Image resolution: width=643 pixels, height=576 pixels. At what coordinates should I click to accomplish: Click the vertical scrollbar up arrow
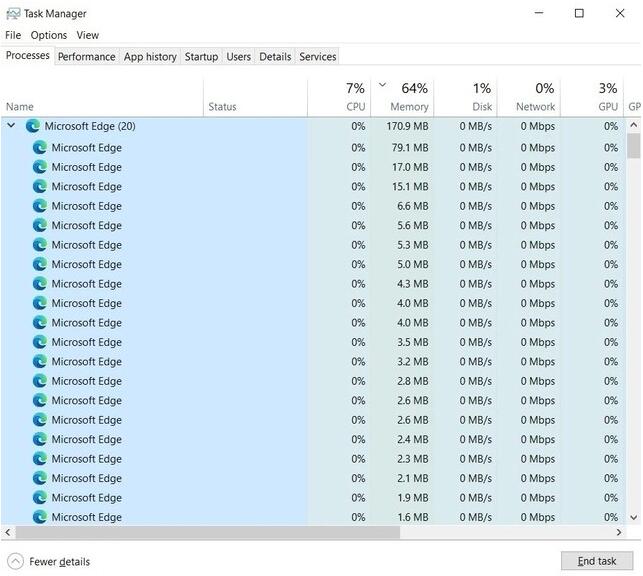coord(634,125)
